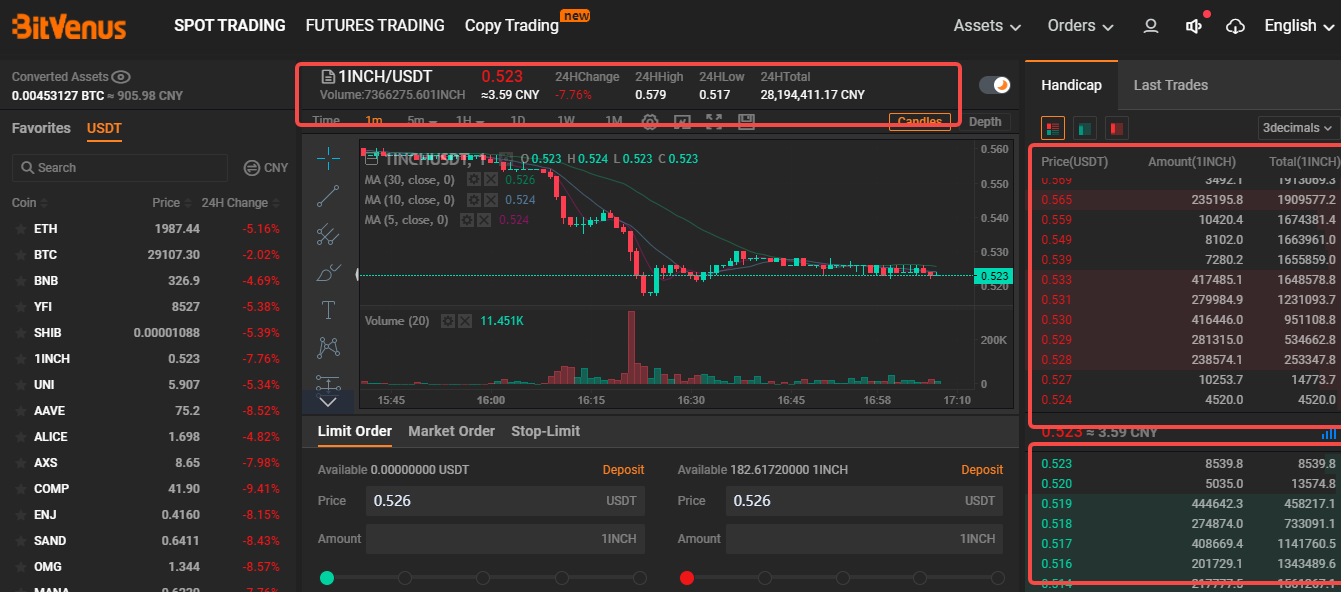
Task: Click the coin Search field
Action: click(120, 168)
